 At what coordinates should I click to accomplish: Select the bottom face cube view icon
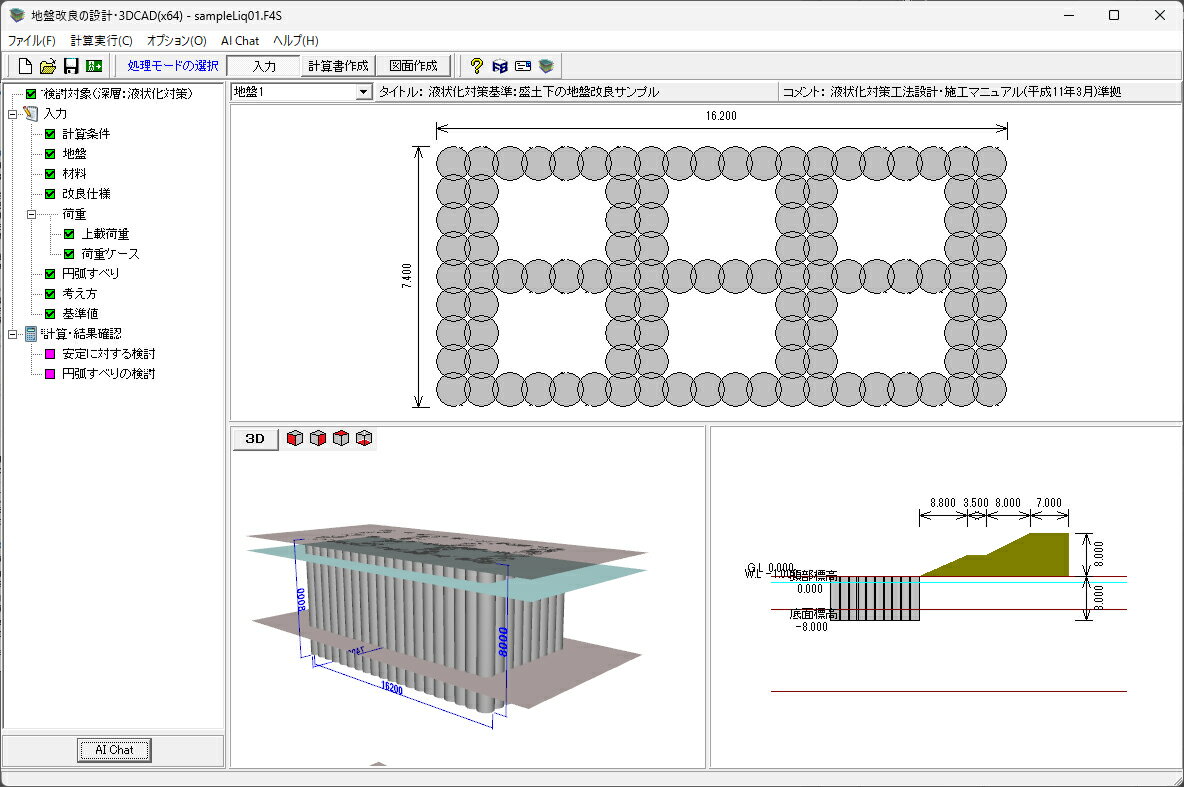tap(364, 438)
